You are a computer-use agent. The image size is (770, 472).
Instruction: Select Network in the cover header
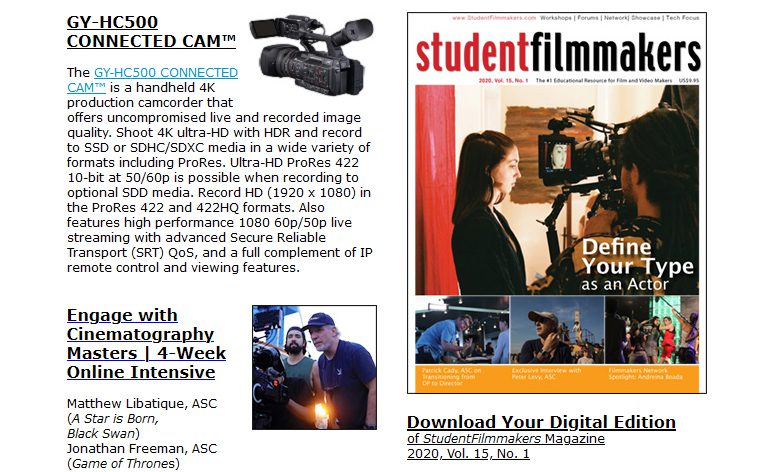pyautogui.click(x=616, y=18)
